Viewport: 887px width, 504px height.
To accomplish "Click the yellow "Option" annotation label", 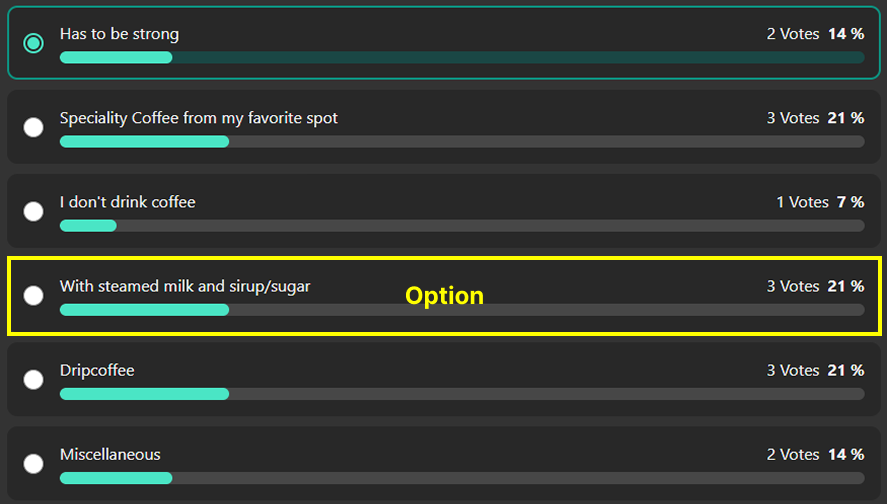I will [x=444, y=296].
